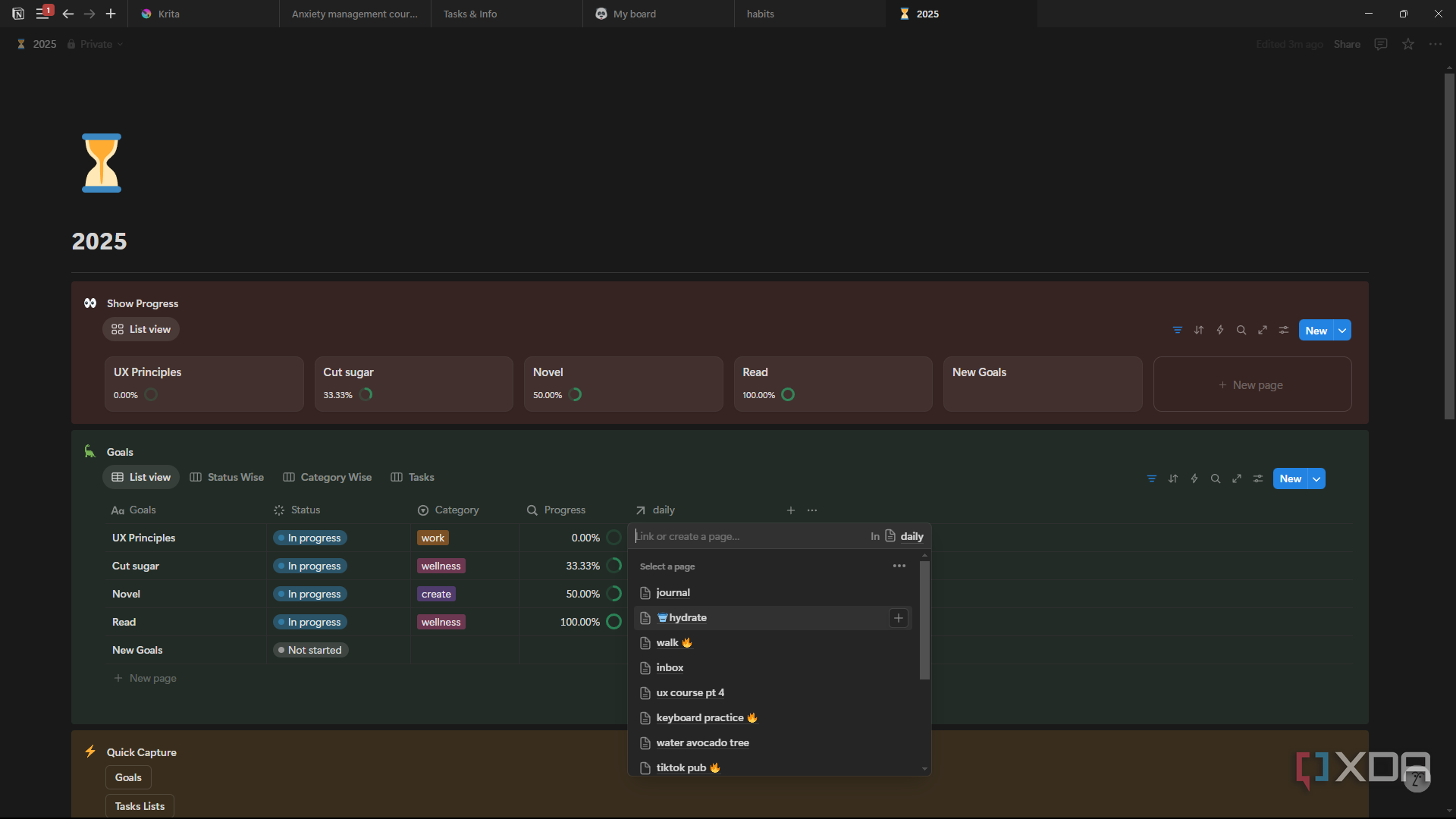This screenshot has width=1456, height=819.
Task: Click New button in Goals database
Action: pos(1290,479)
